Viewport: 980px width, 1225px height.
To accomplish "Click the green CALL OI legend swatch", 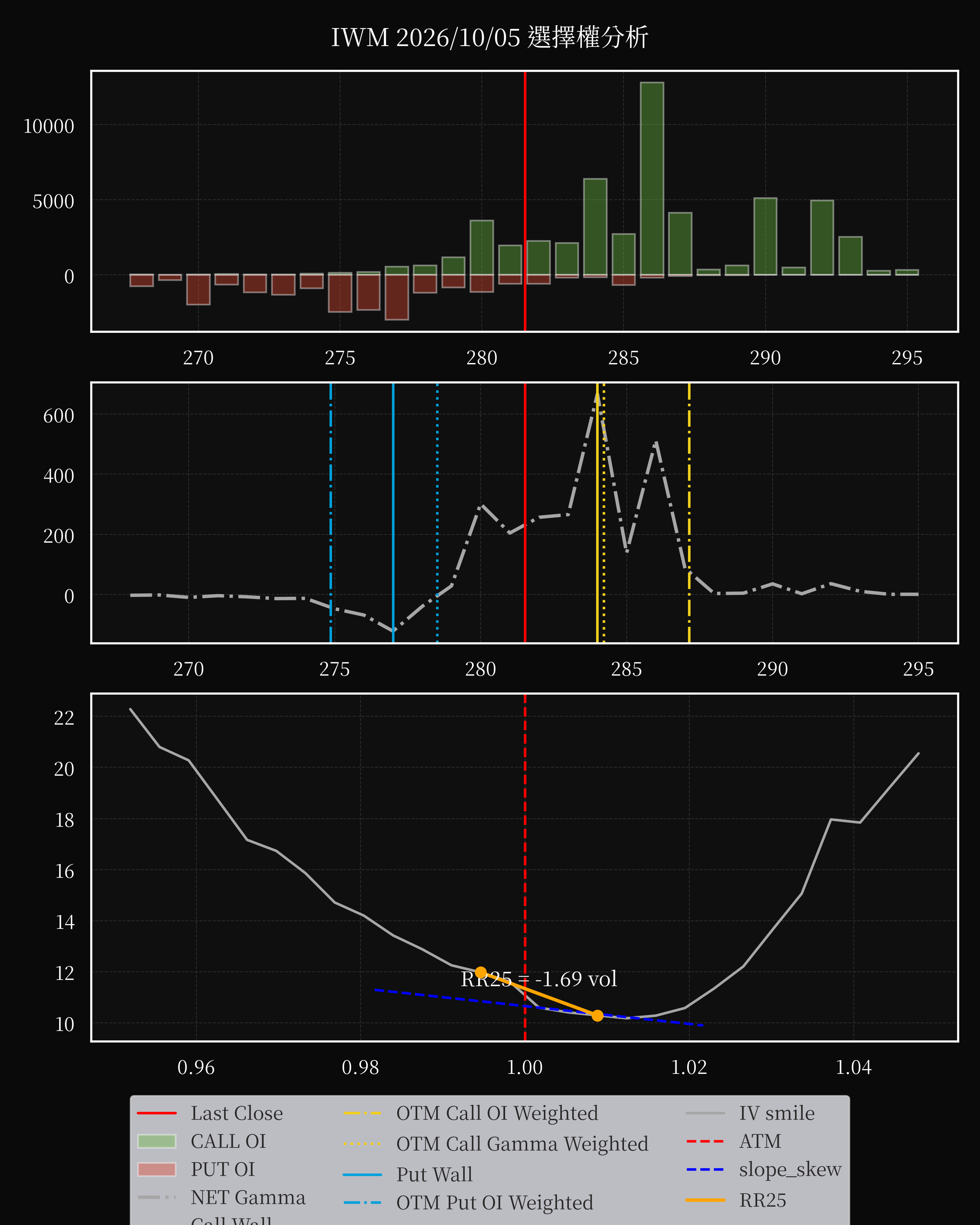I will tap(157, 1141).
